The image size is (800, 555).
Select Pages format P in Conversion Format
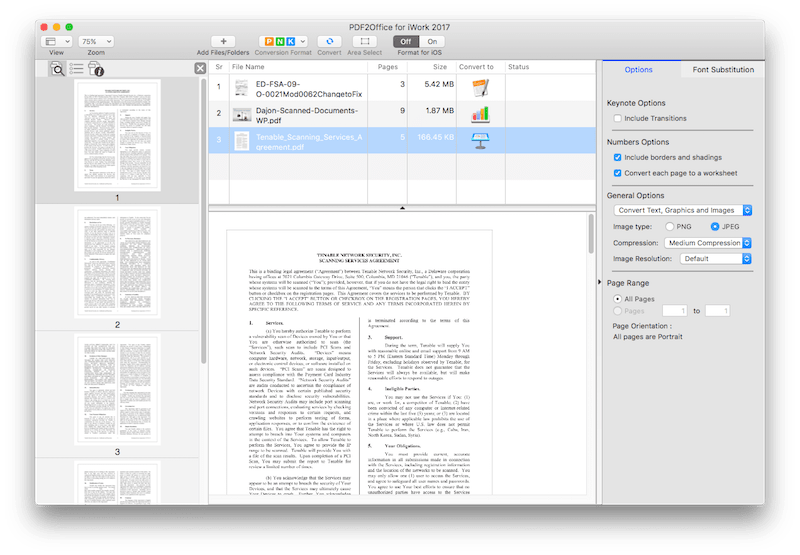[269, 41]
